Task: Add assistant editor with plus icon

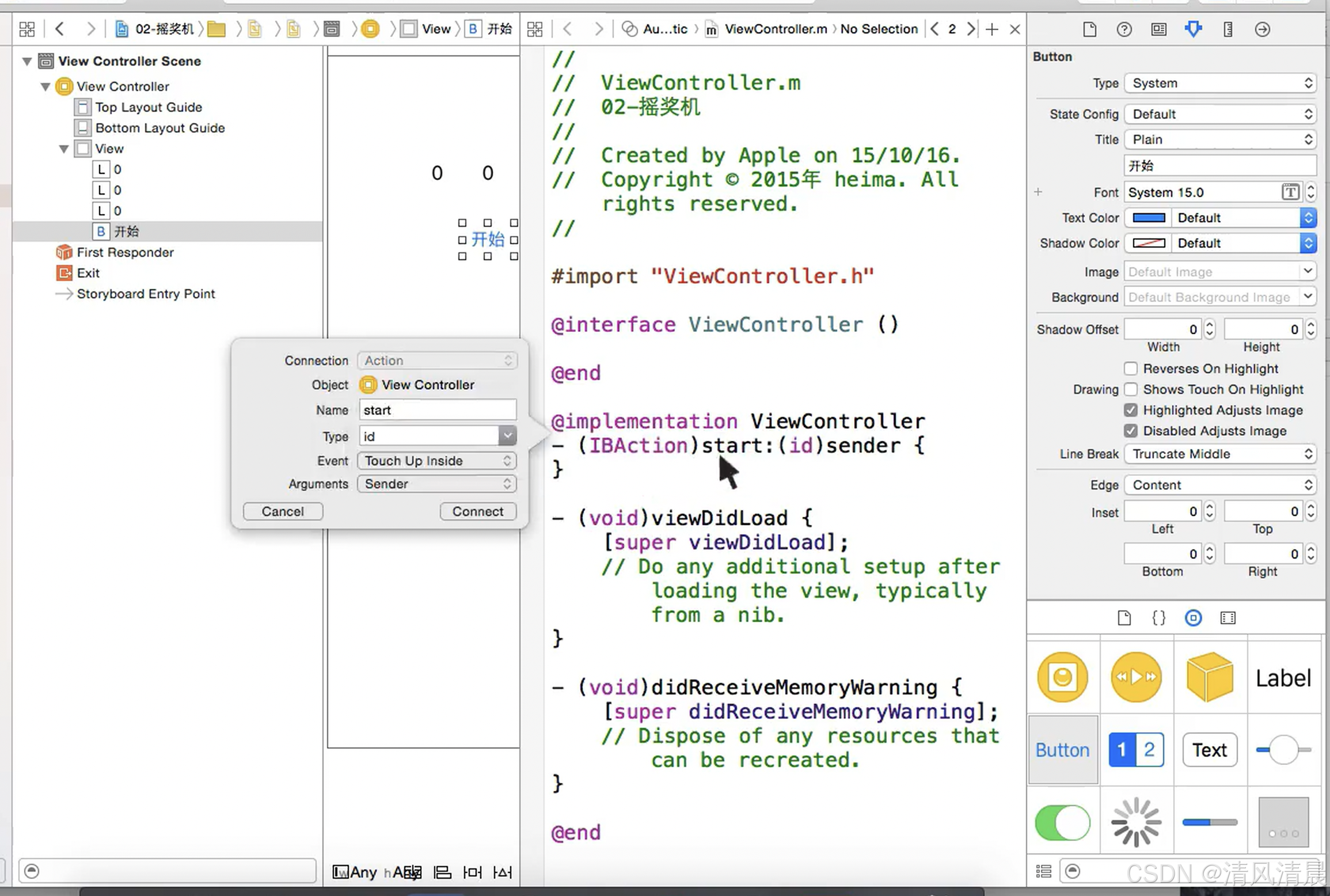Action: tap(991, 29)
